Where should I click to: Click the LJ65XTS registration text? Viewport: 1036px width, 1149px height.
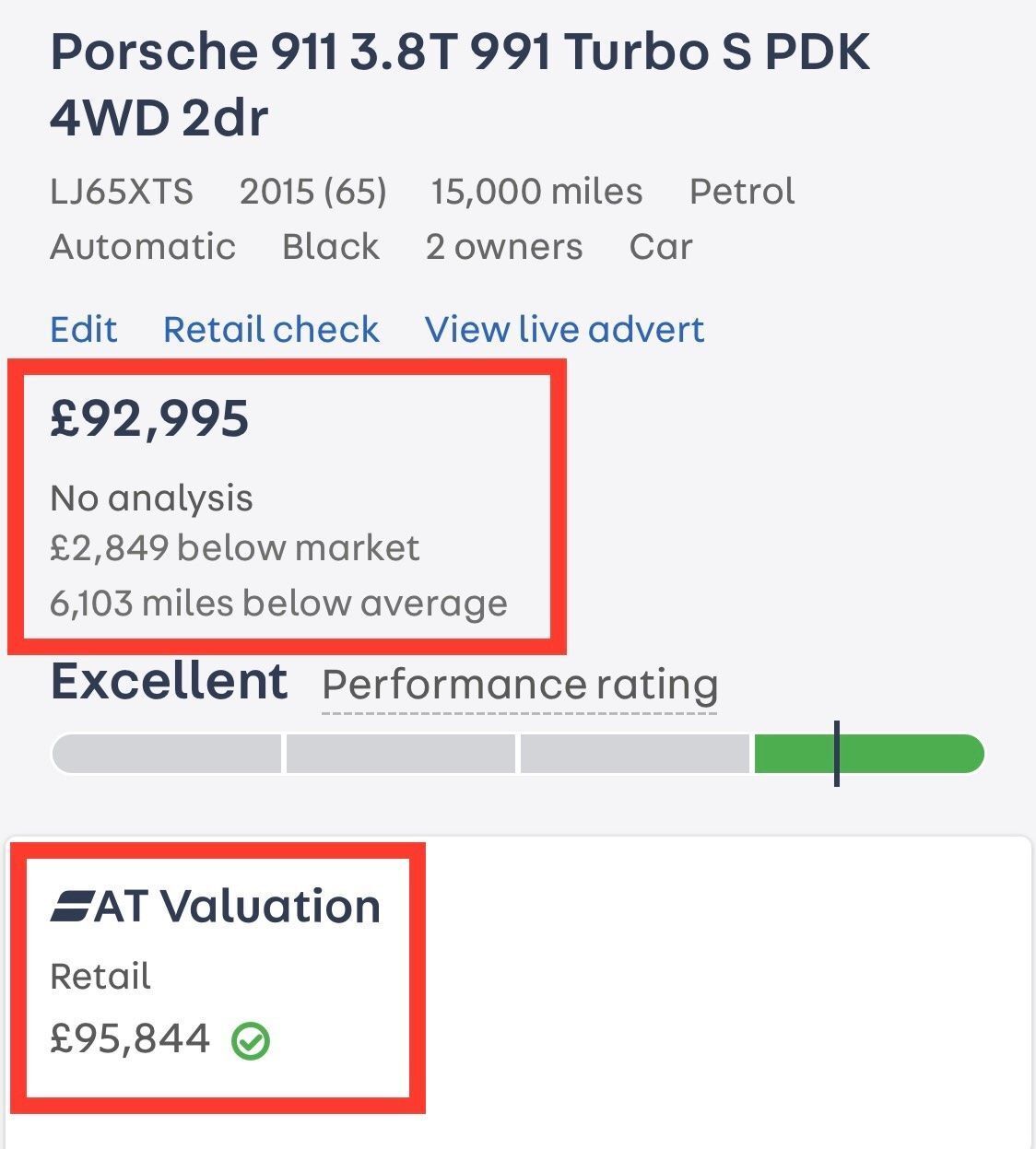(122, 192)
